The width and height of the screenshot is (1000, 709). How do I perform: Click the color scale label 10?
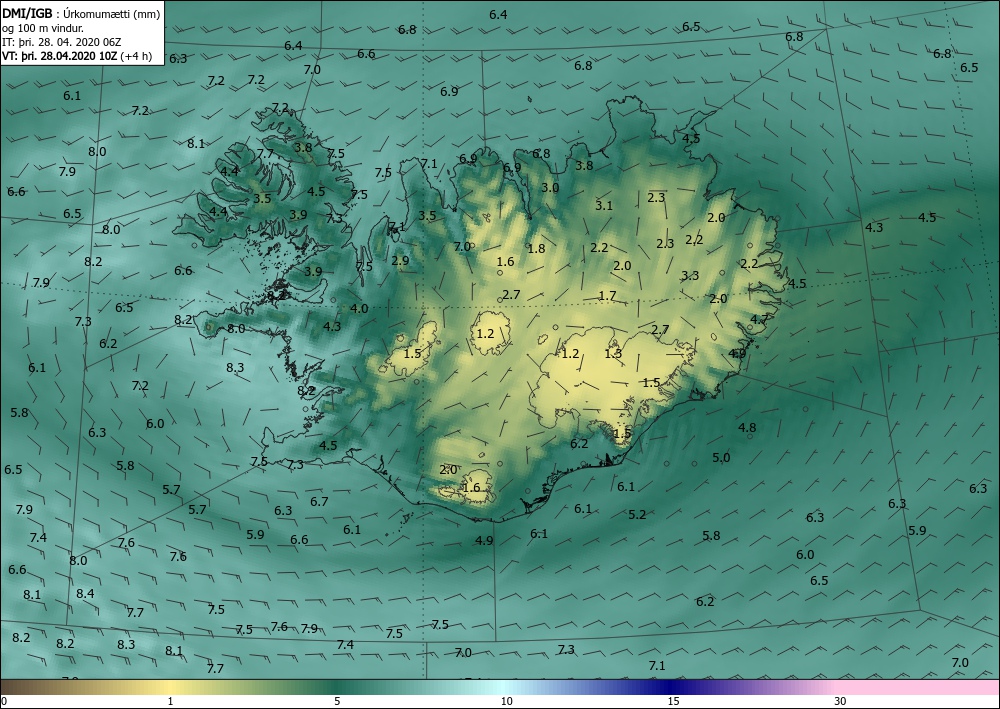[x=506, y=701]
